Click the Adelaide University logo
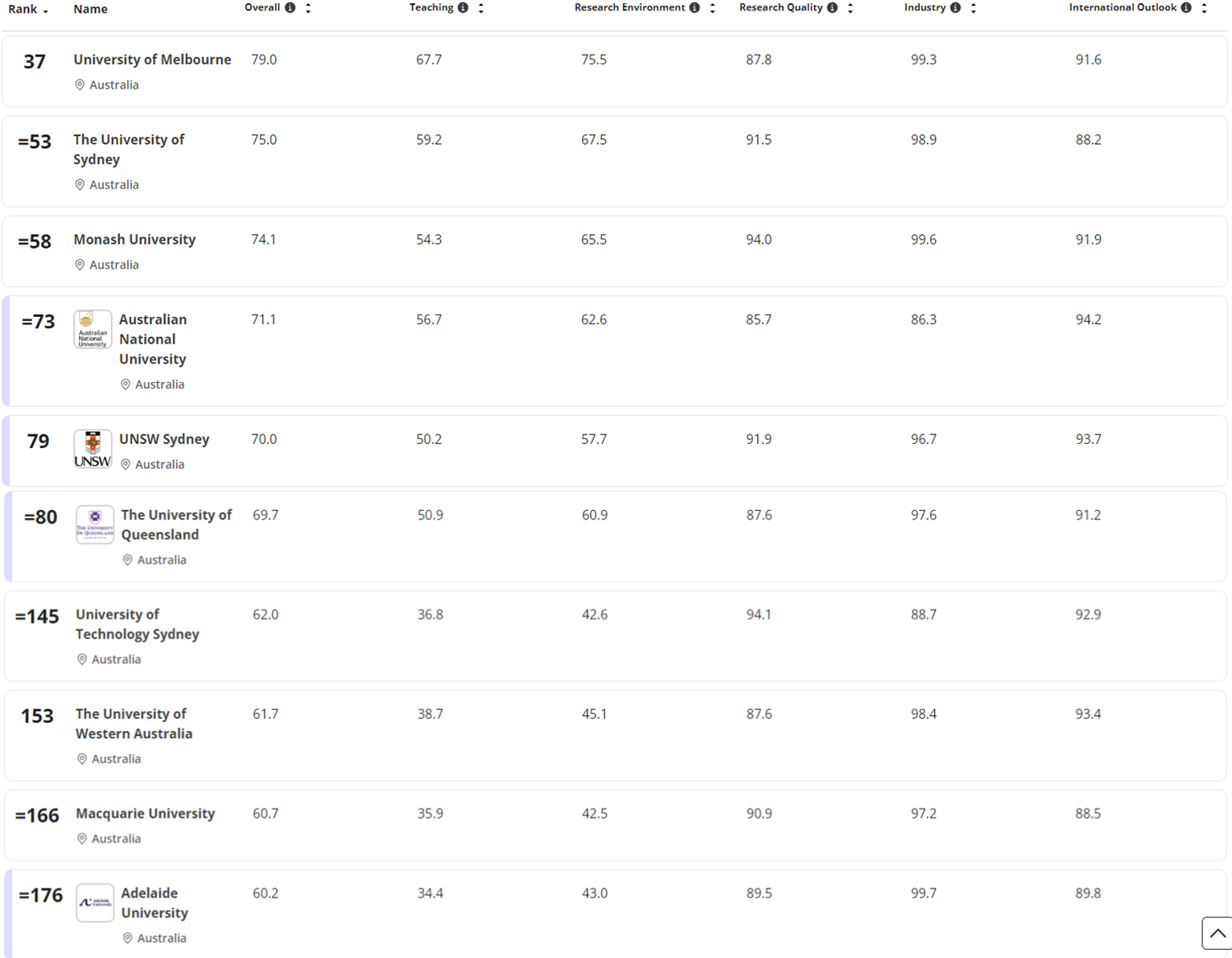The width and height of the screenshot is (1232, 958). pos(95,902)
